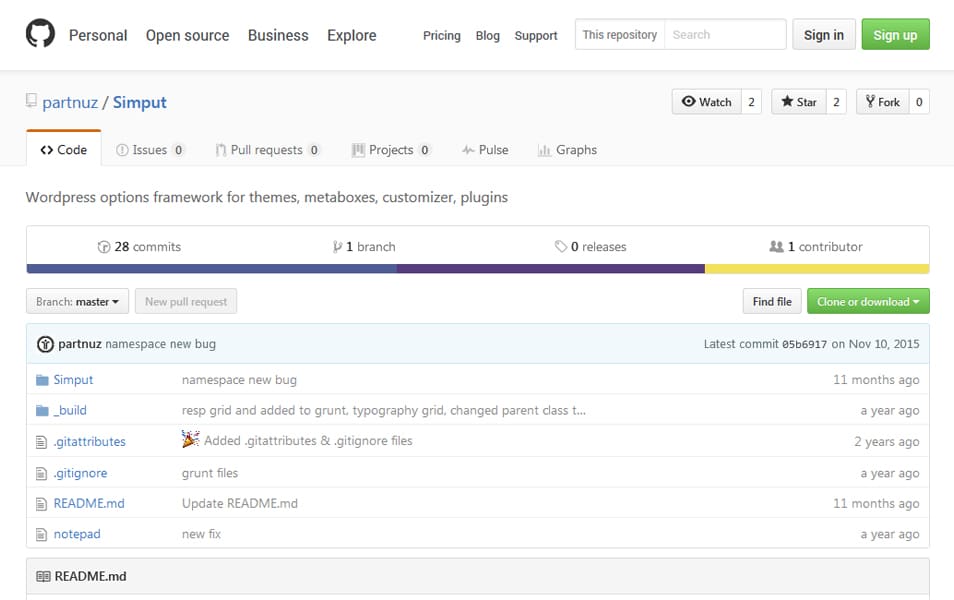Screen dimensions: 954x600
Task: Open the partnuz owner link in the title
Action: click(x=70, y=102)
